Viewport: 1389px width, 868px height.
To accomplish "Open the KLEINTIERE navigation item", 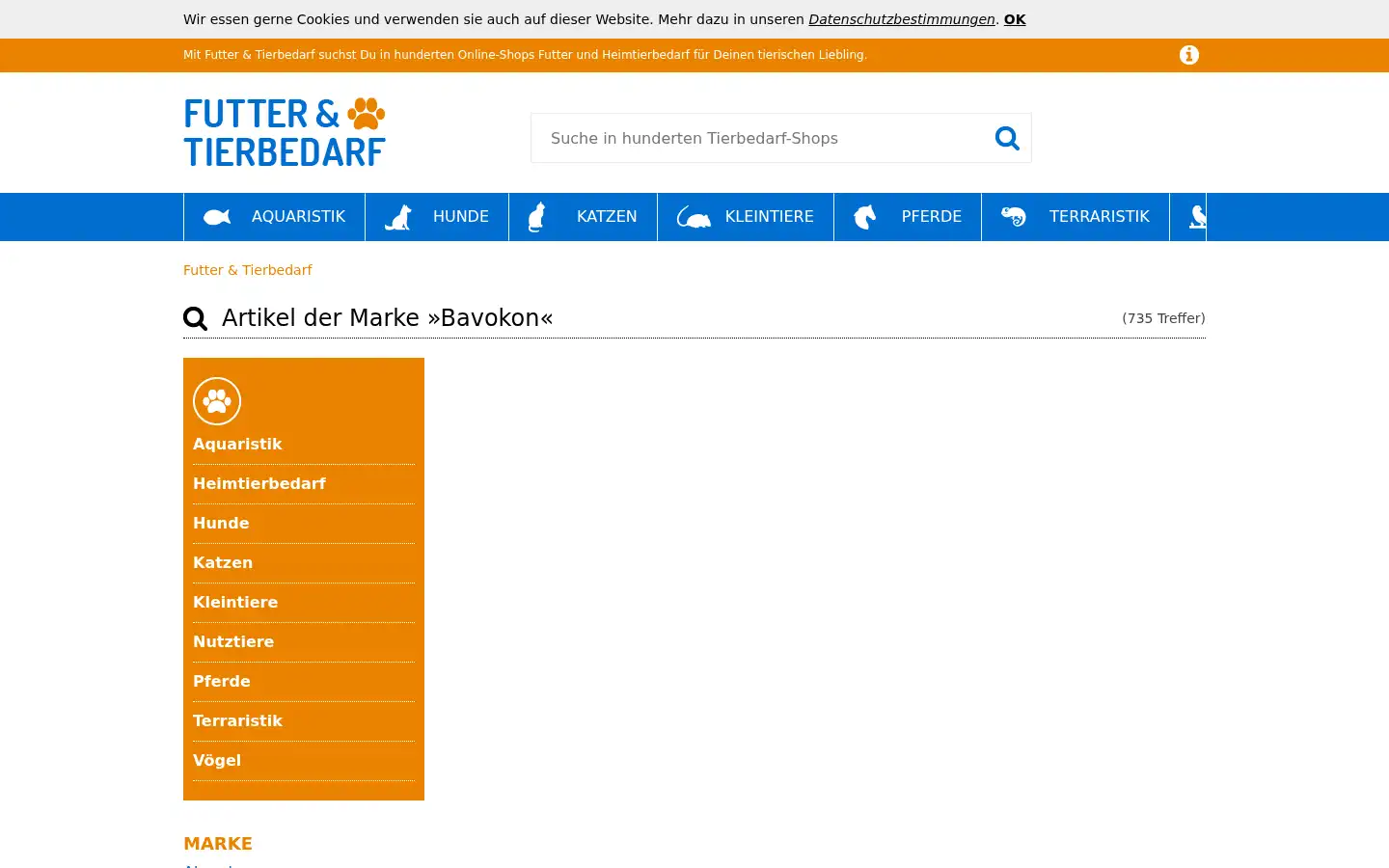I will (746, 217).
